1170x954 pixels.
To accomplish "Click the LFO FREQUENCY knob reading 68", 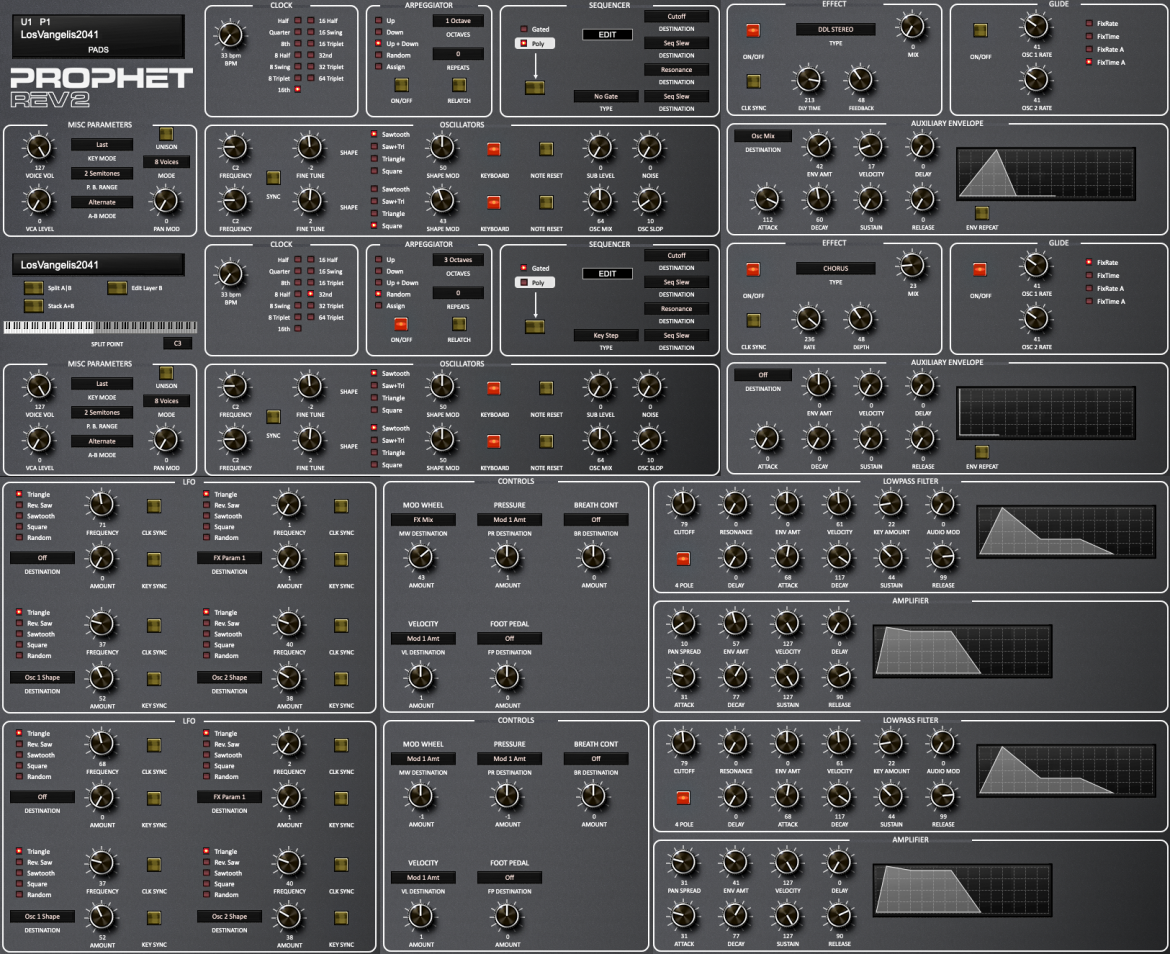I will (x=102, y=744).
